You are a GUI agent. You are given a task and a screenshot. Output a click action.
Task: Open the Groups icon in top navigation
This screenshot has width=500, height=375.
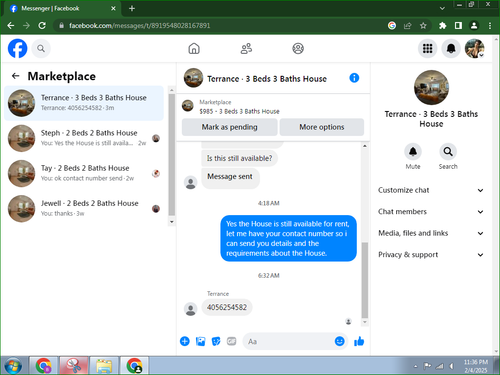click(x=298, y=49)
